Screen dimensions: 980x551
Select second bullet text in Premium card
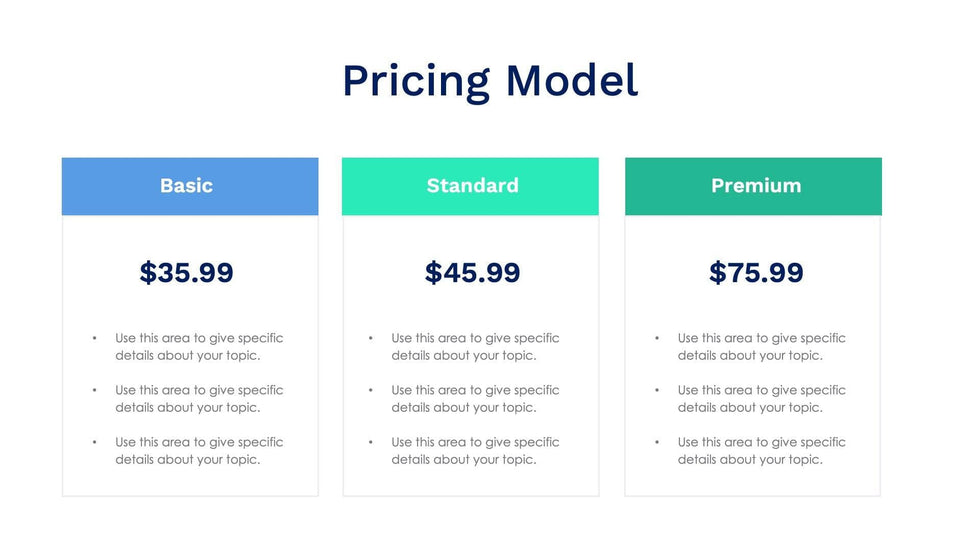click(x=761, y=399)
